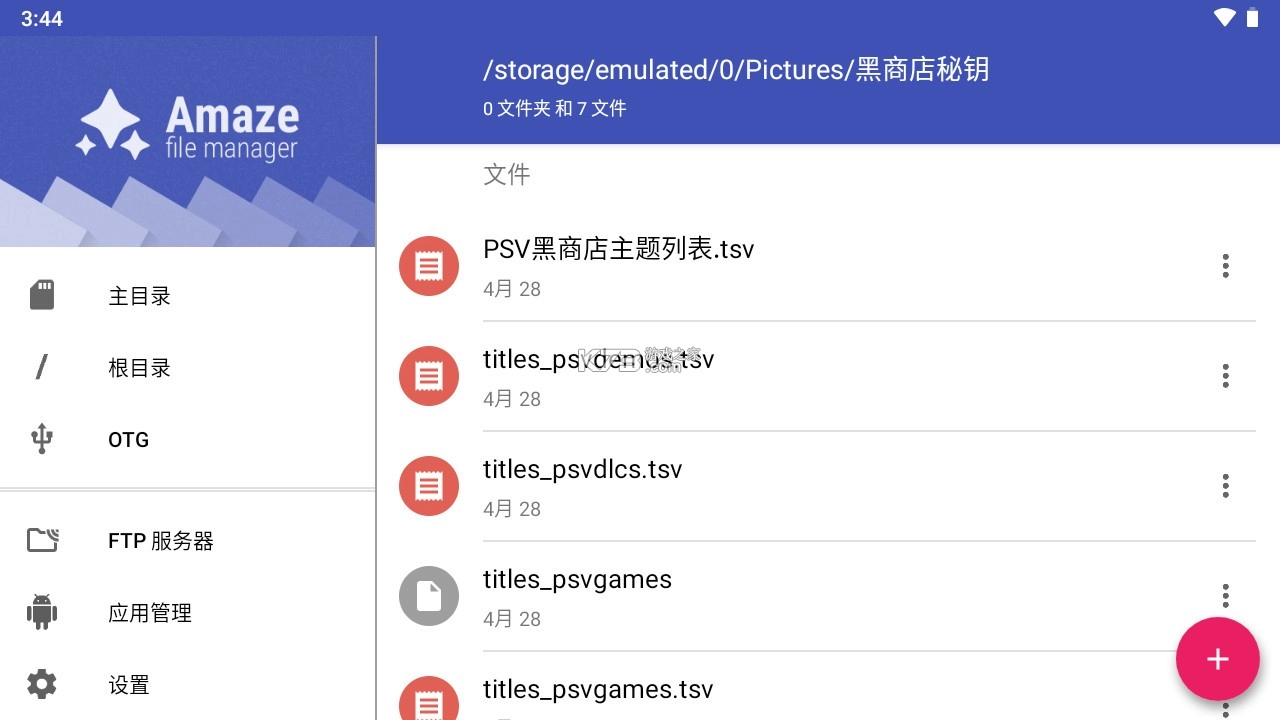
Task: Click the FTP server folder icon
Action: 41,540
